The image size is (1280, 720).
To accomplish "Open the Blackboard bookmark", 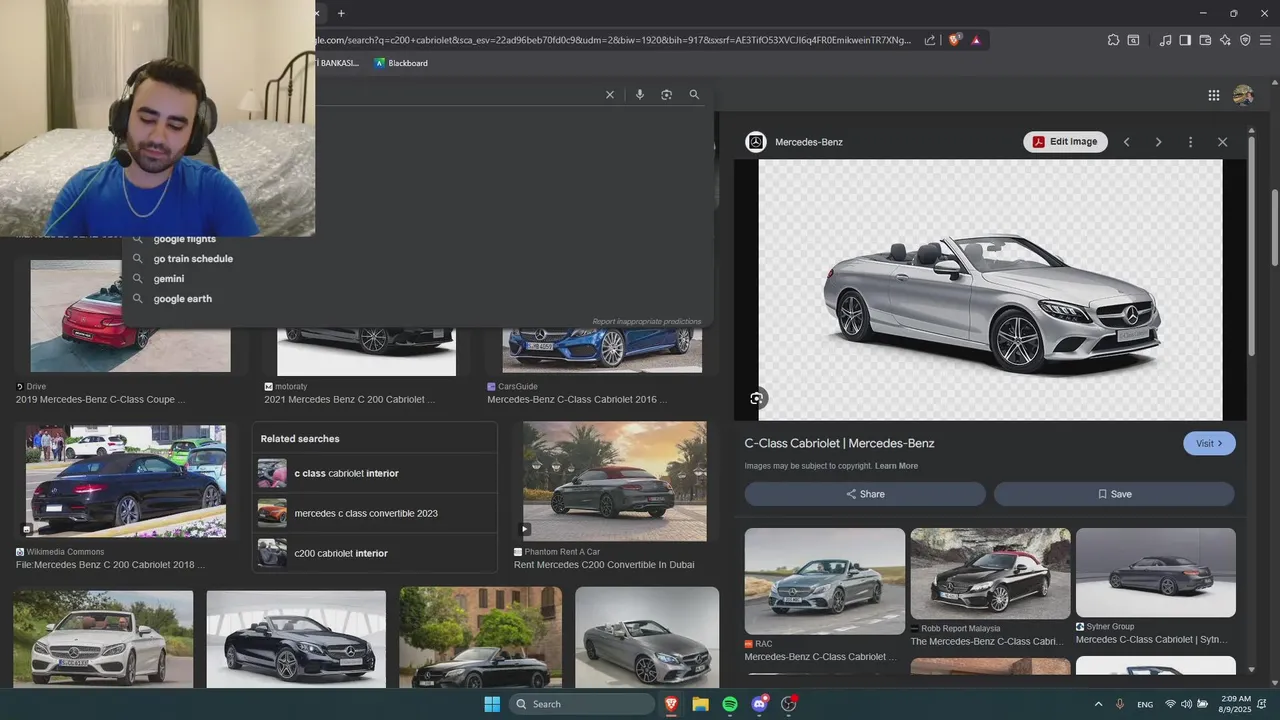I will point(401,63).
